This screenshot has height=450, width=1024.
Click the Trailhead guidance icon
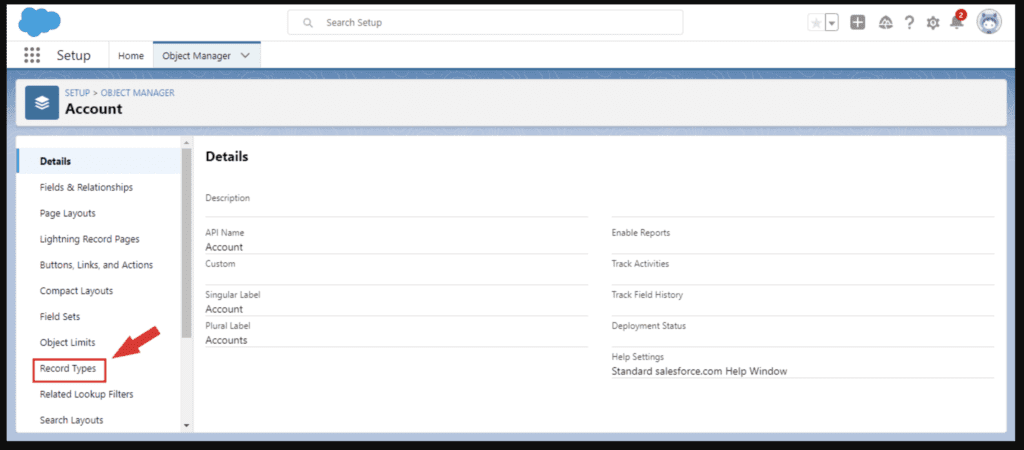click(886, 23)
